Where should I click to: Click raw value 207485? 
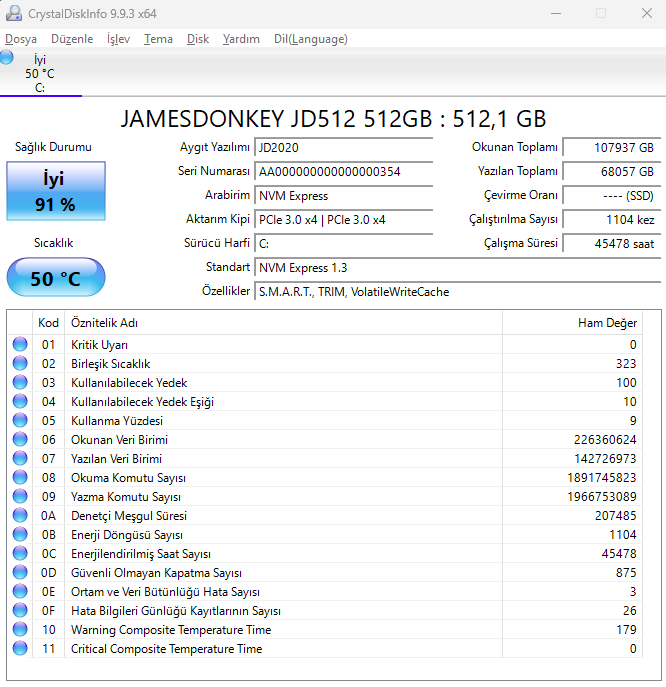pos(616,516)
